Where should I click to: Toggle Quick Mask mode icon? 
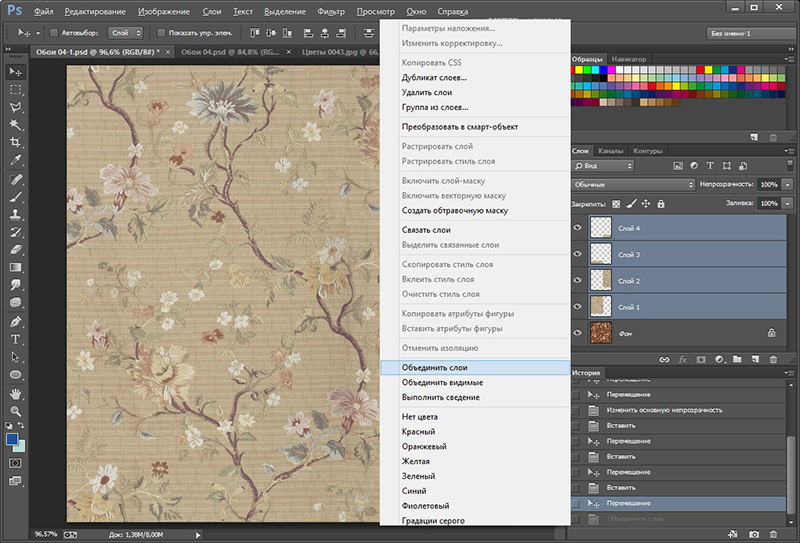click(15, 463)
